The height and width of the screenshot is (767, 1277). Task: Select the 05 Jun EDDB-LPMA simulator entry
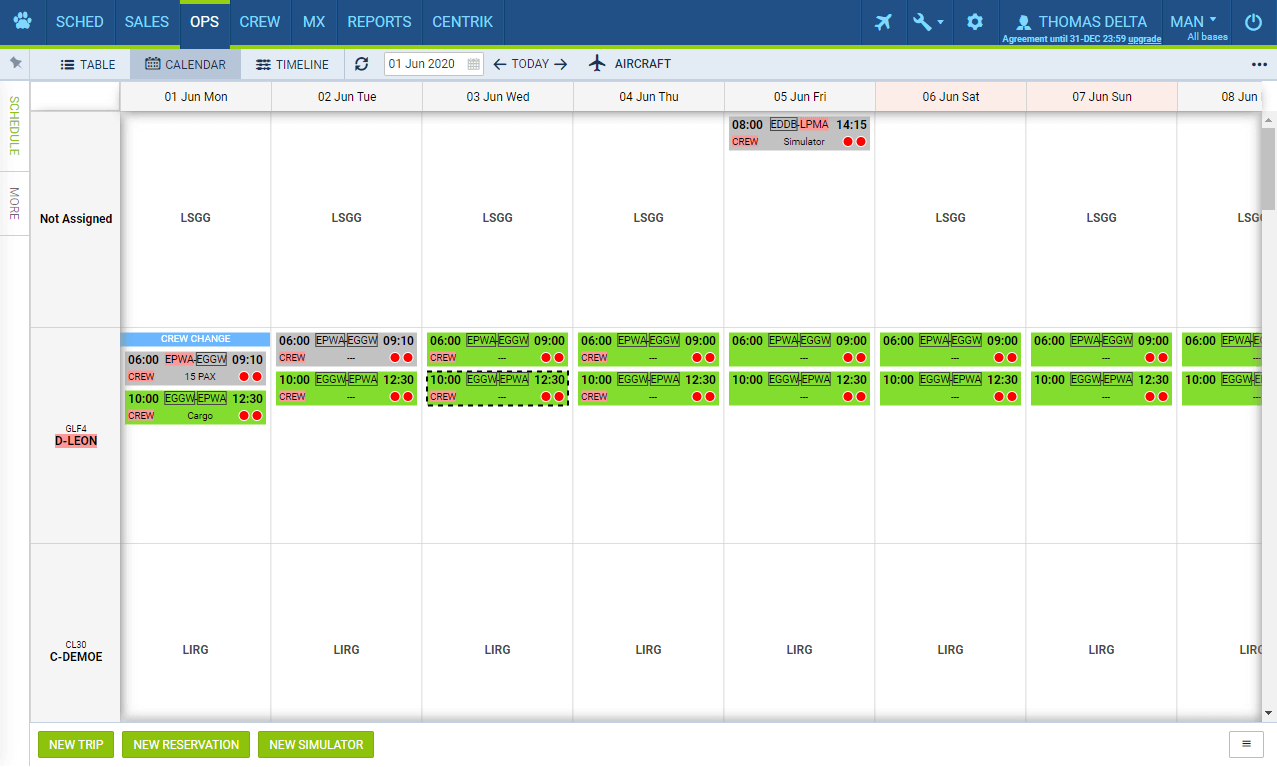point(799,132)
